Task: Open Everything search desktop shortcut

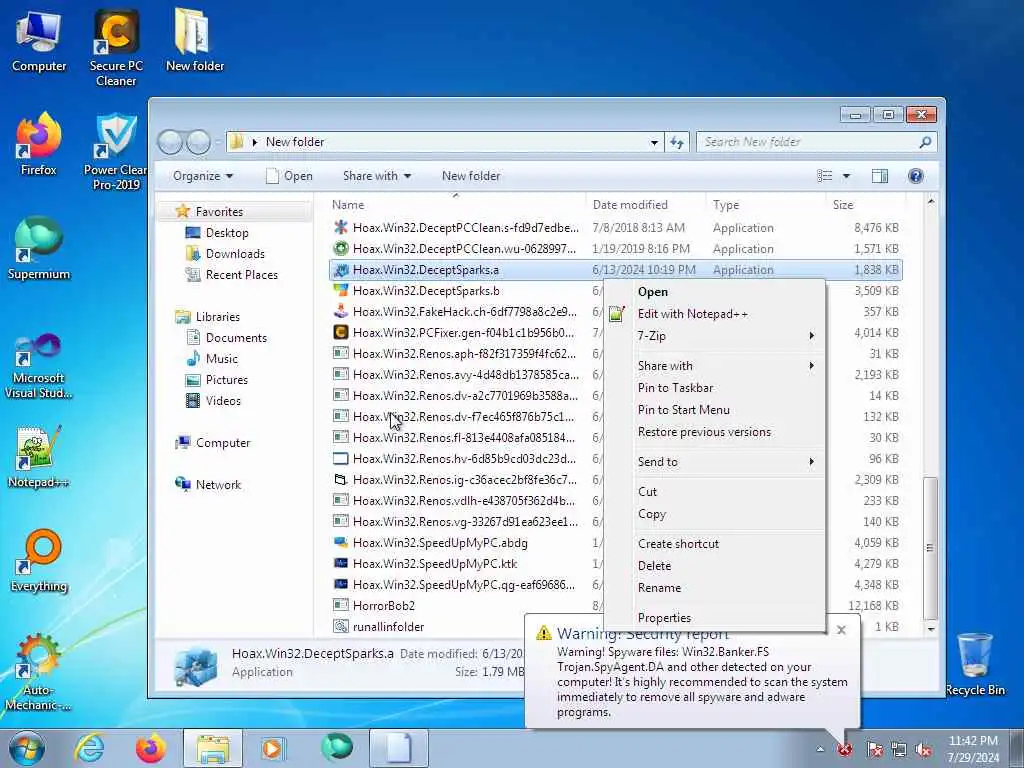Action: [x=39, y=561]
